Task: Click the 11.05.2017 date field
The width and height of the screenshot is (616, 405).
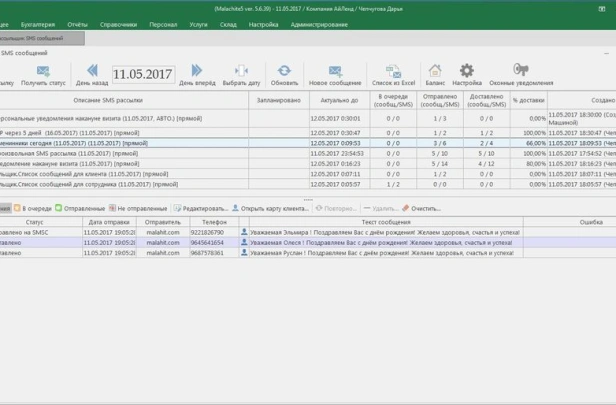Action: [143, 73]
